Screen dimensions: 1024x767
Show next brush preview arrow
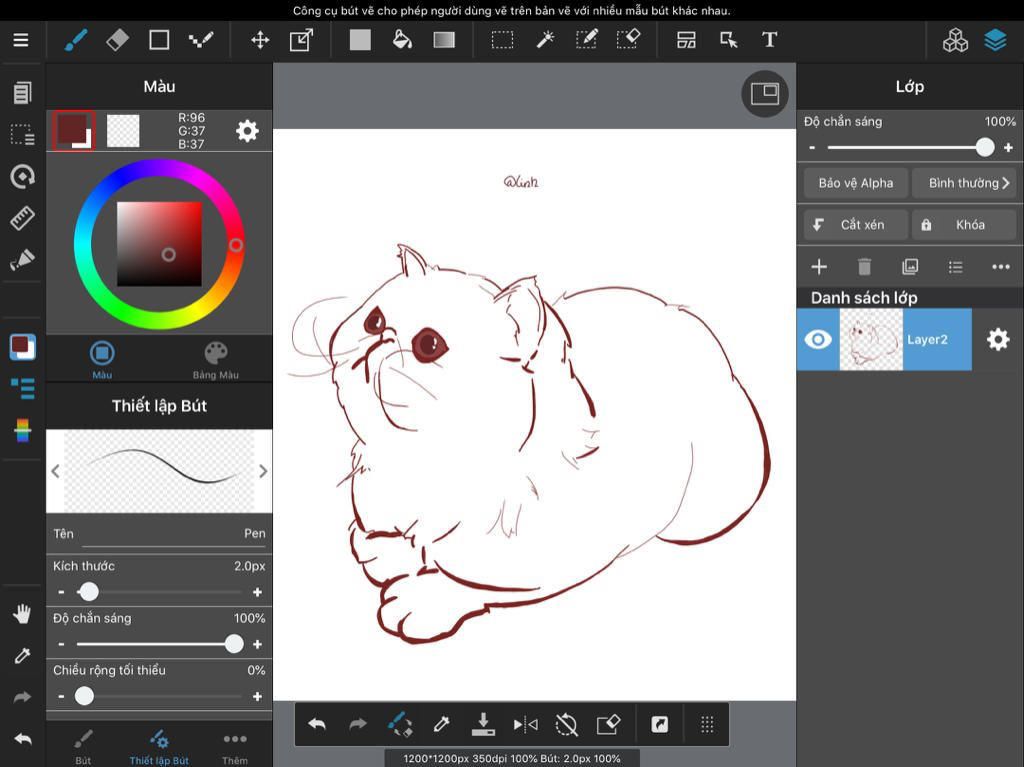pyautogui.click(x=263, y=471)
